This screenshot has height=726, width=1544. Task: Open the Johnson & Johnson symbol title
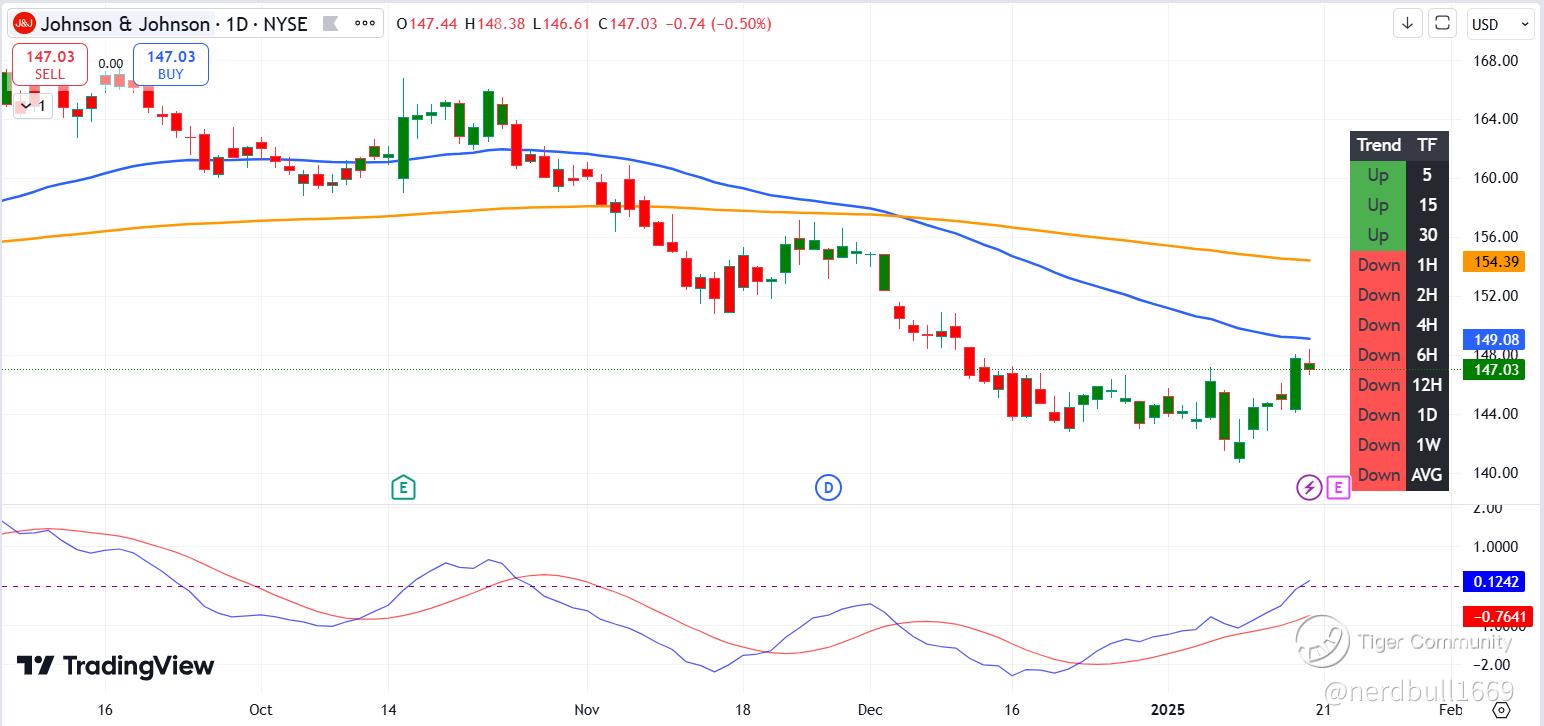click(x=125, y=24)
